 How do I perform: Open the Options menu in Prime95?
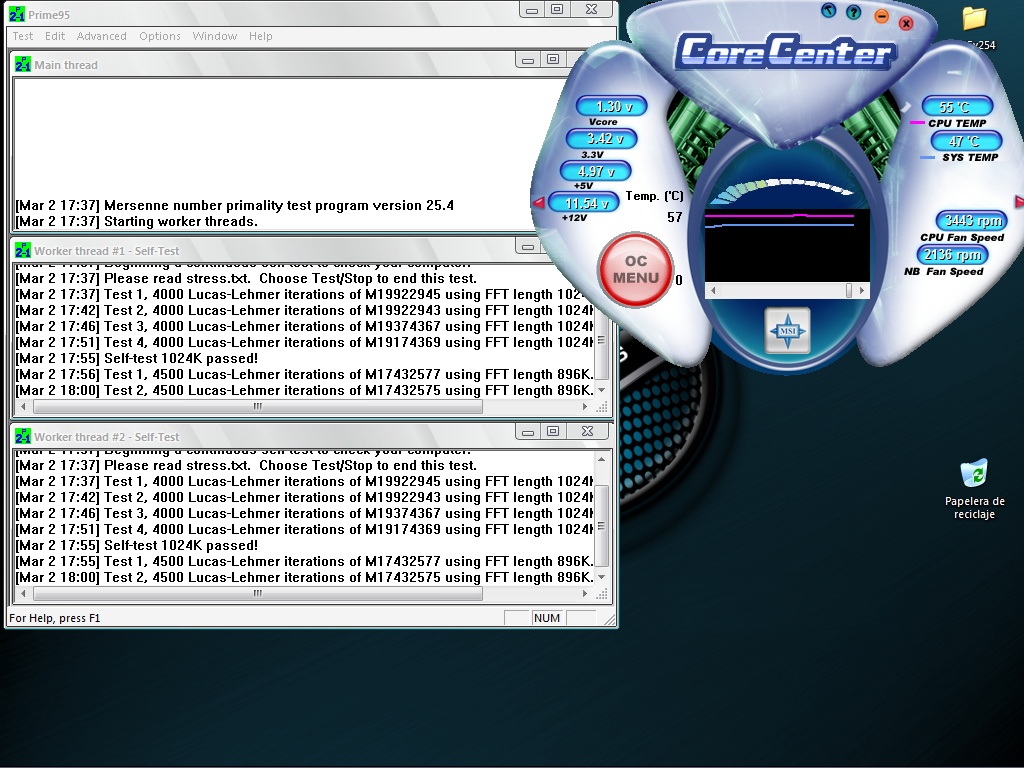coord(159,36)
